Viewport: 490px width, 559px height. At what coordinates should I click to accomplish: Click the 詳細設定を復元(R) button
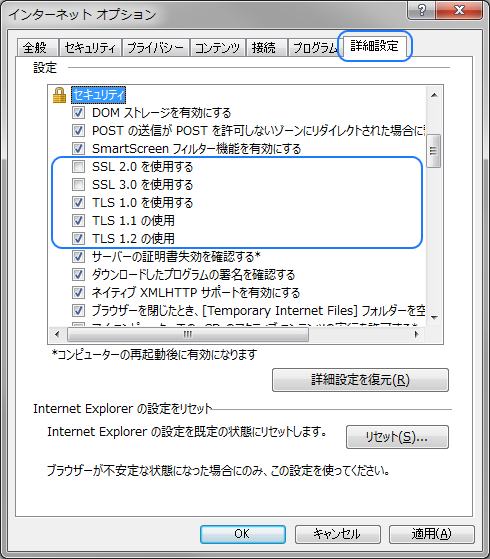tap(360, 380)
